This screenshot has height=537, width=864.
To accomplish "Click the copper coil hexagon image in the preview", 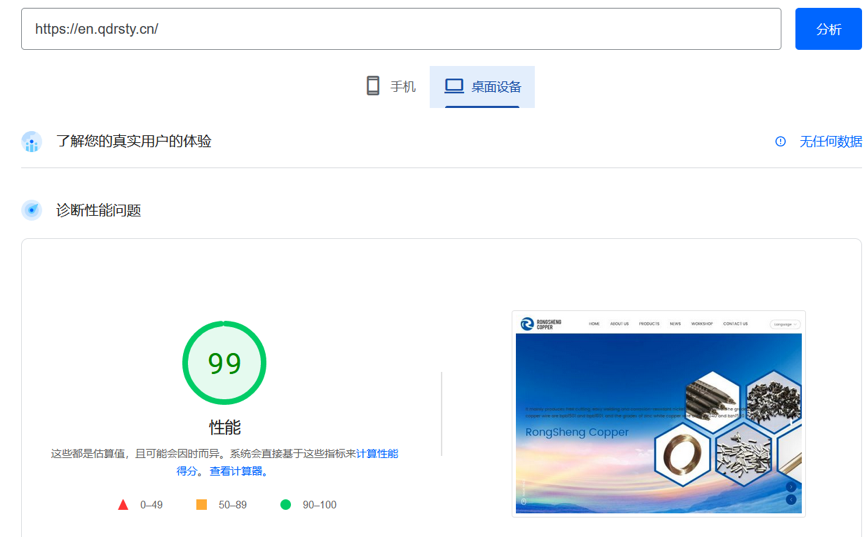I will (682, 455).
